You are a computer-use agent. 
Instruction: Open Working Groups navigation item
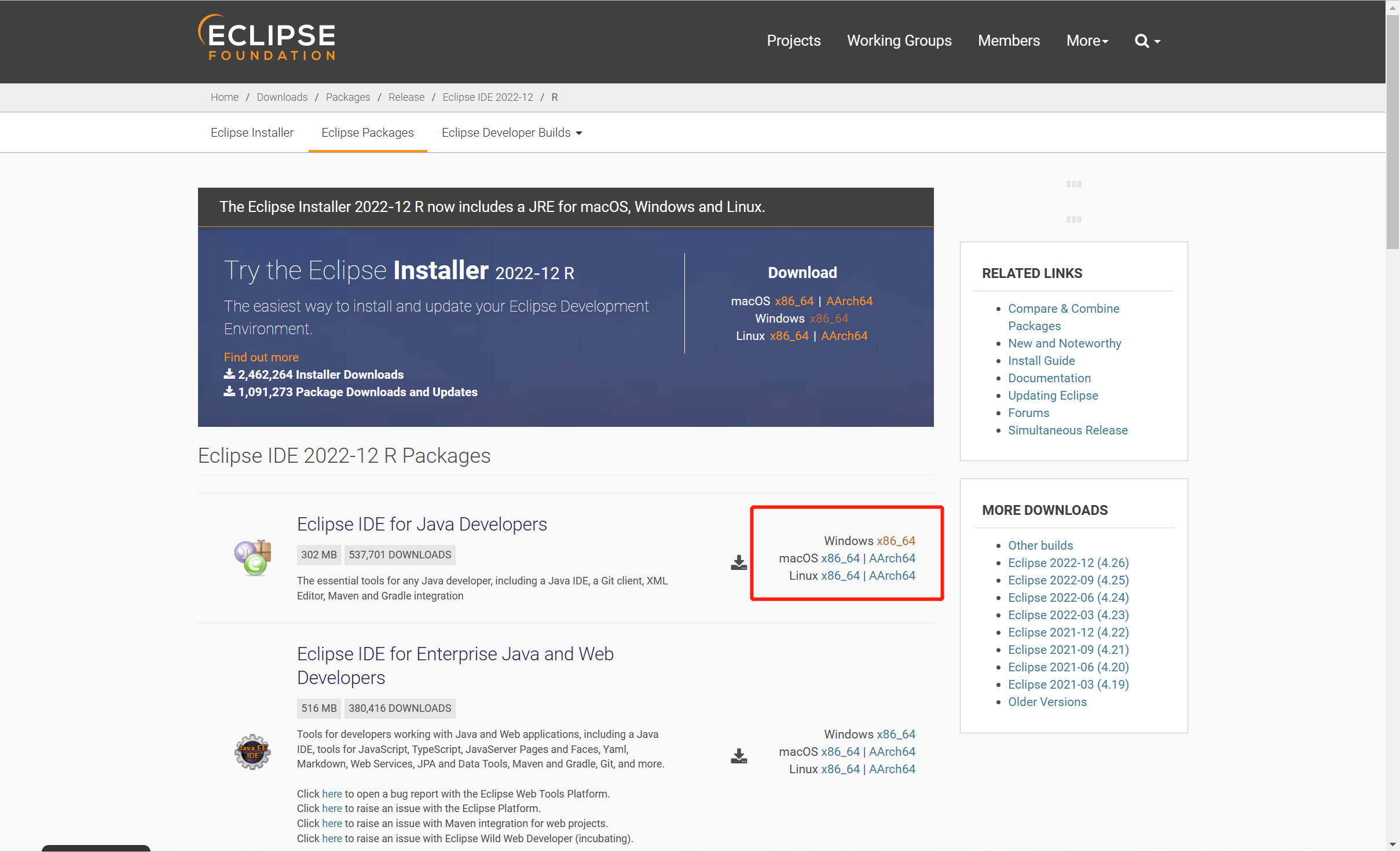(899, 41)
